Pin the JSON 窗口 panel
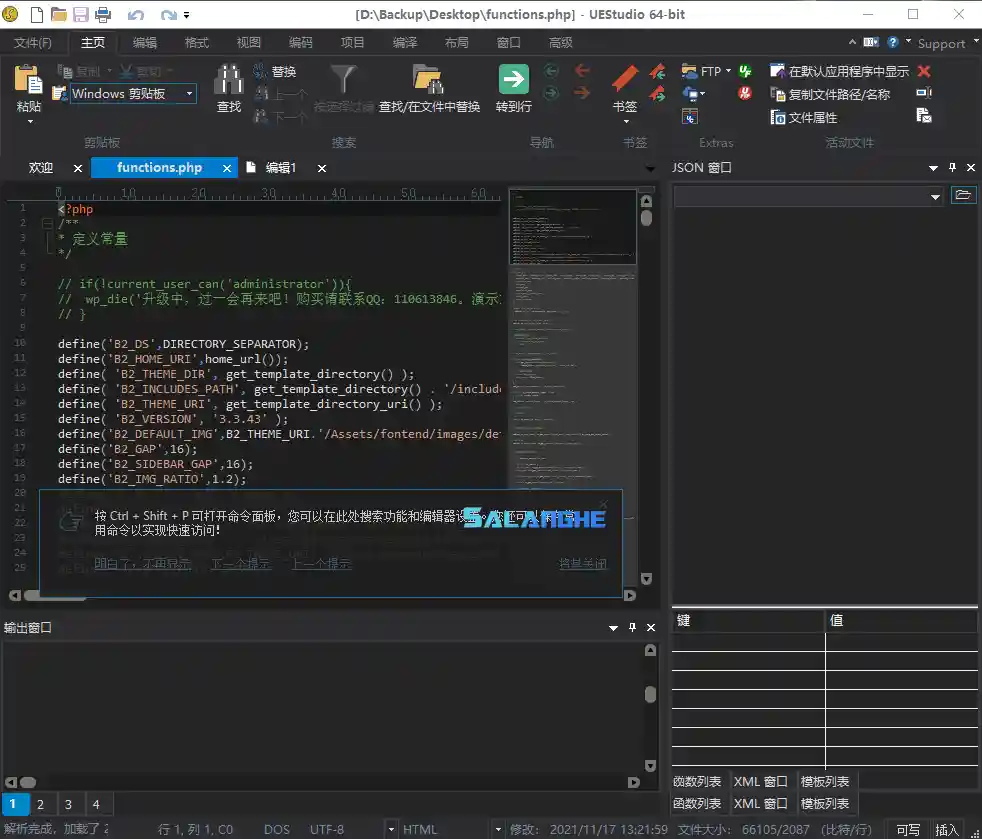 pos(951,167)
